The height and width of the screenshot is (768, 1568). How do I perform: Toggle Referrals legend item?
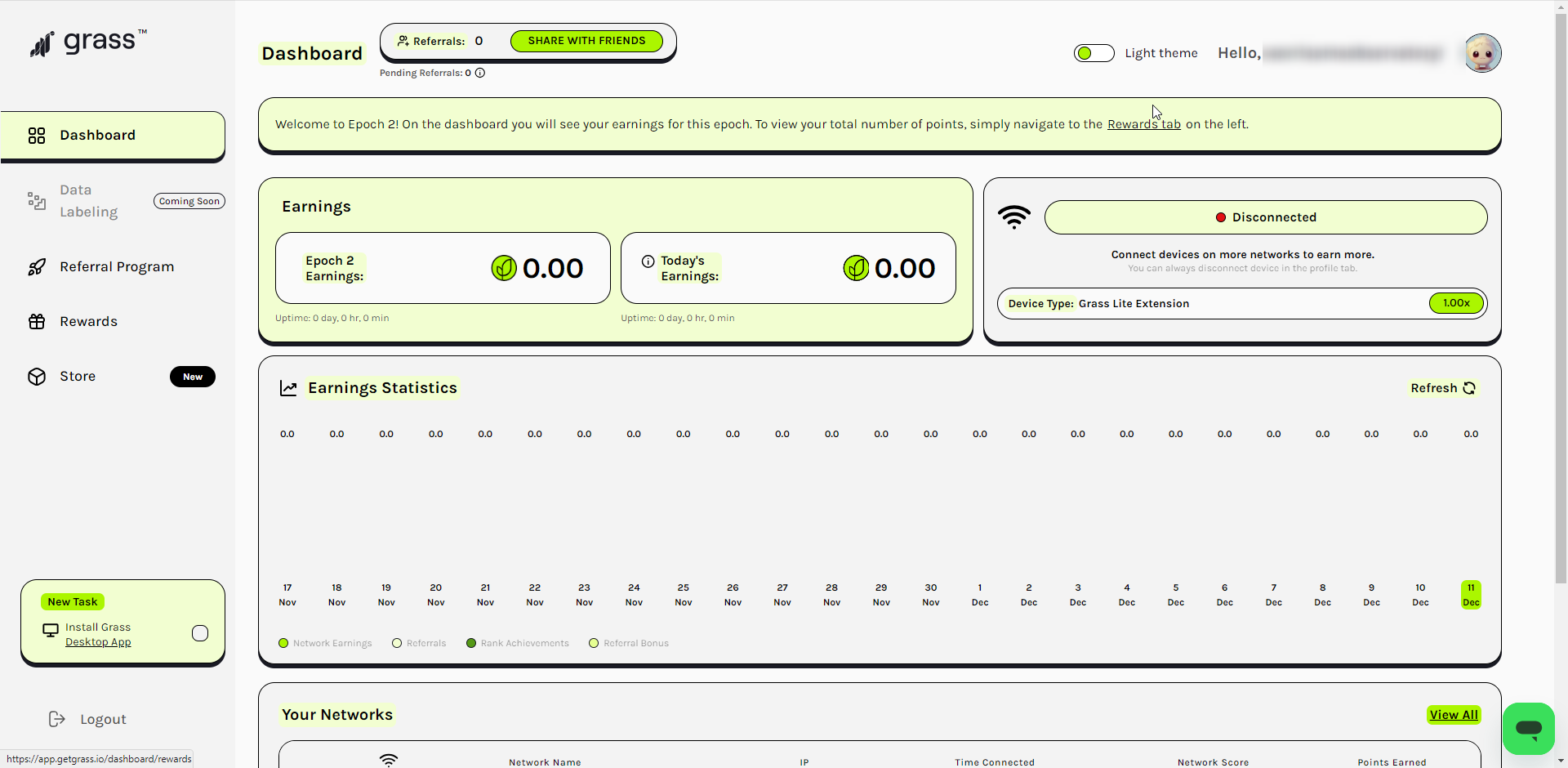[x=419, y=643]
